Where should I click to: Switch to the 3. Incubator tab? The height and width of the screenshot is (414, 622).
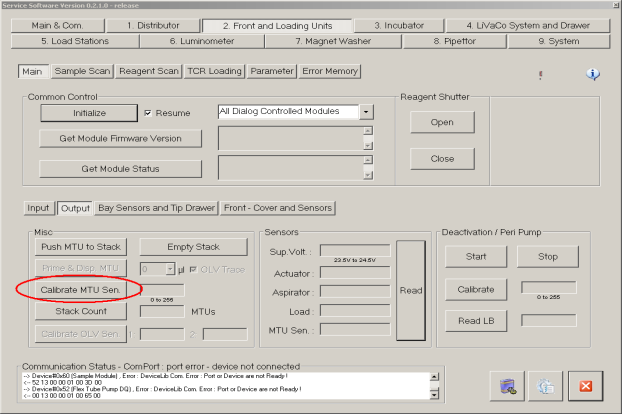(x=406, y=25)
